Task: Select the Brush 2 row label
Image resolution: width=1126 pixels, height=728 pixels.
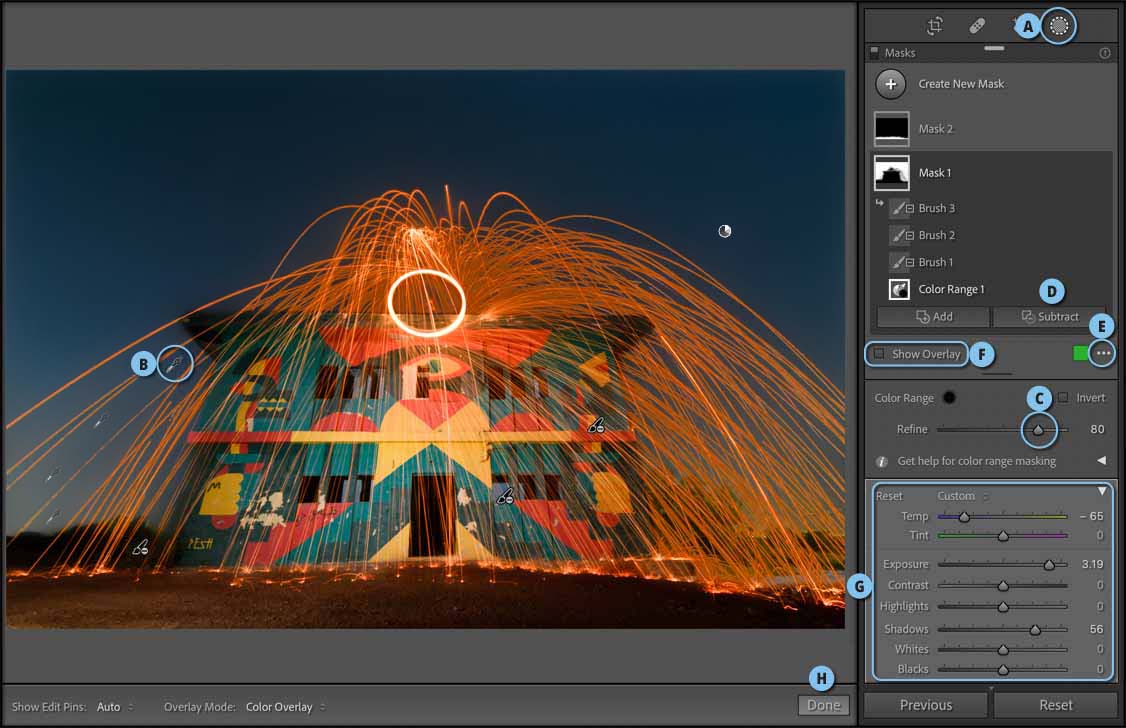Action: [936, 235]
